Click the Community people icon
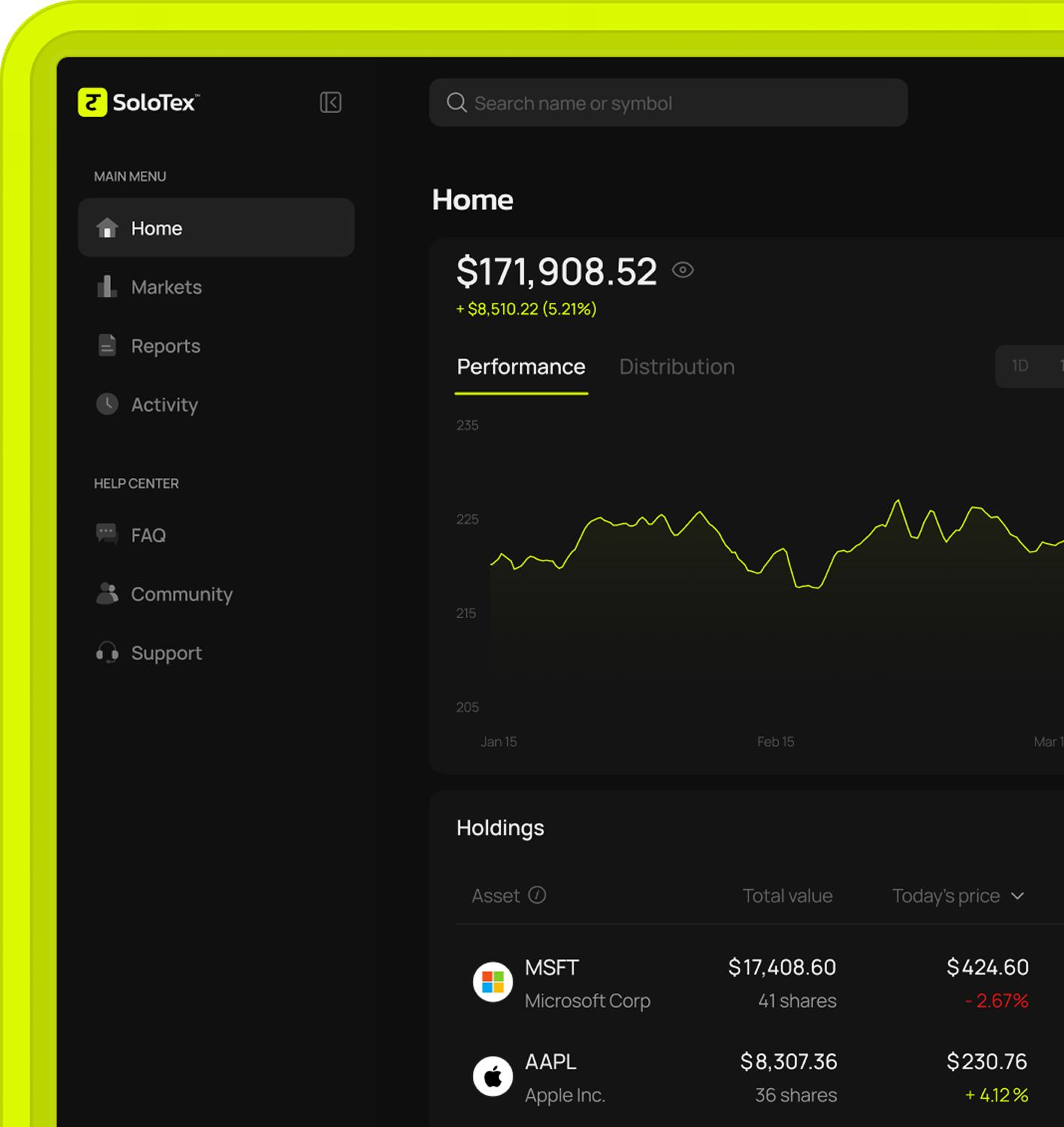 pos(107,593)
